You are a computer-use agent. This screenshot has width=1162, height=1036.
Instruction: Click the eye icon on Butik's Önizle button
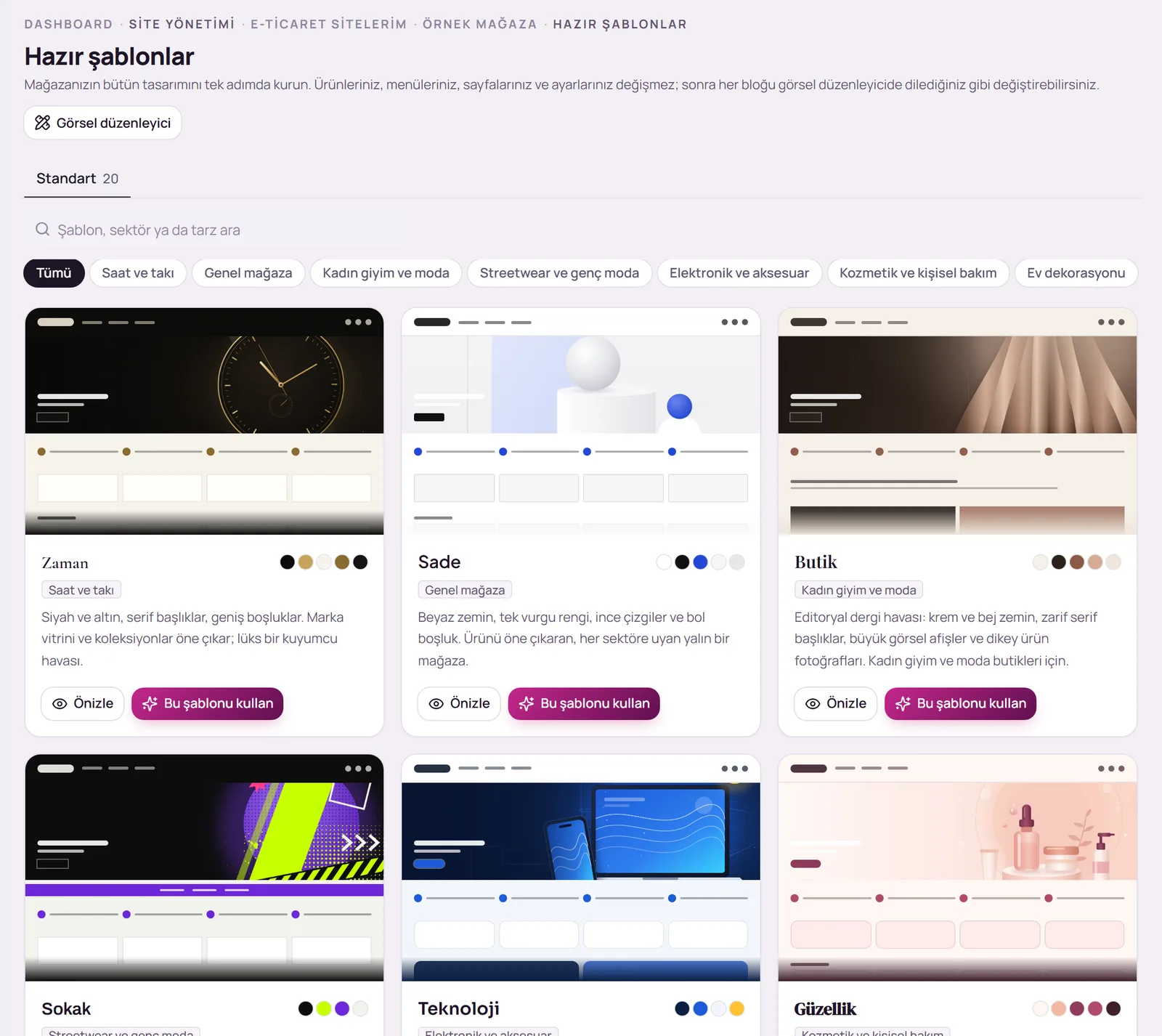[813, 704]
